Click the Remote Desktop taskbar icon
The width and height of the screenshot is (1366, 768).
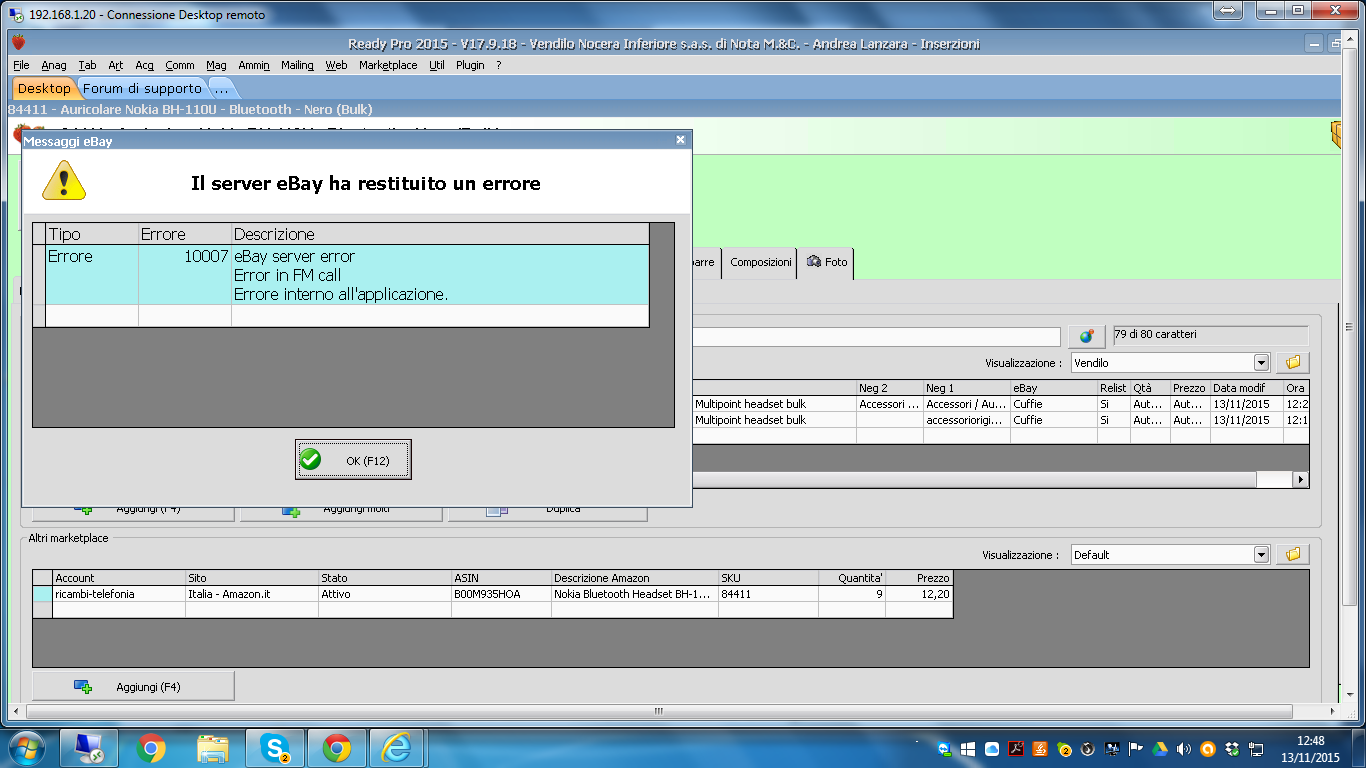91,748
